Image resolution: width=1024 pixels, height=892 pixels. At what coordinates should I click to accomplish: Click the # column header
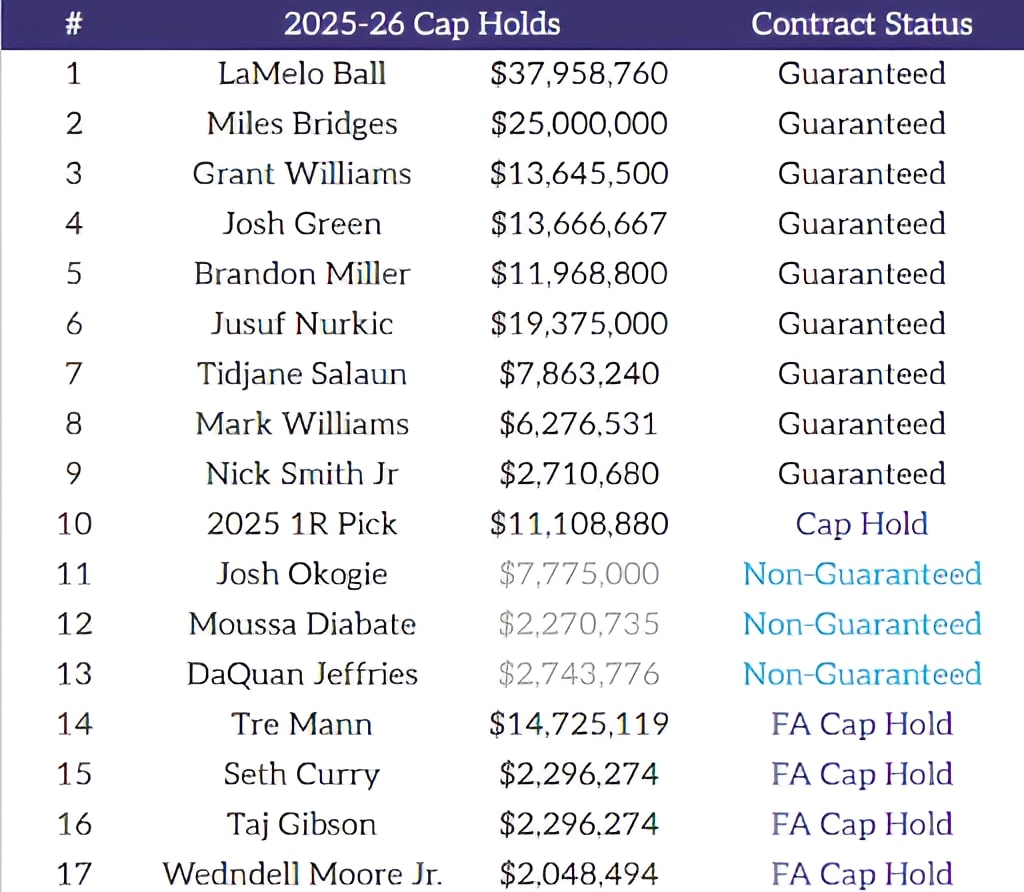tap(73, 24)
